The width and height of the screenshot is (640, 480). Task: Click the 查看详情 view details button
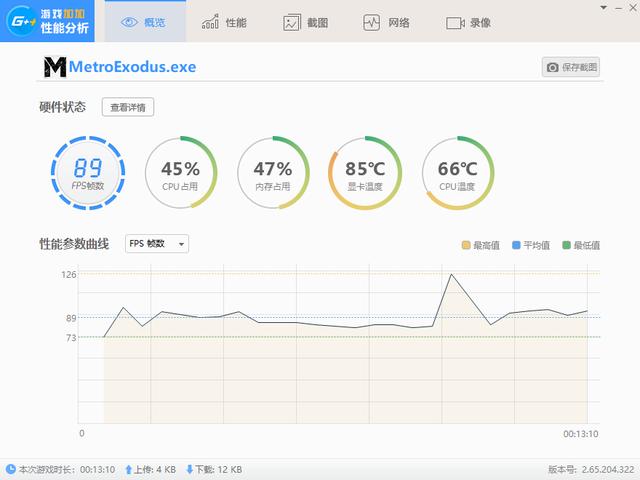128,107
